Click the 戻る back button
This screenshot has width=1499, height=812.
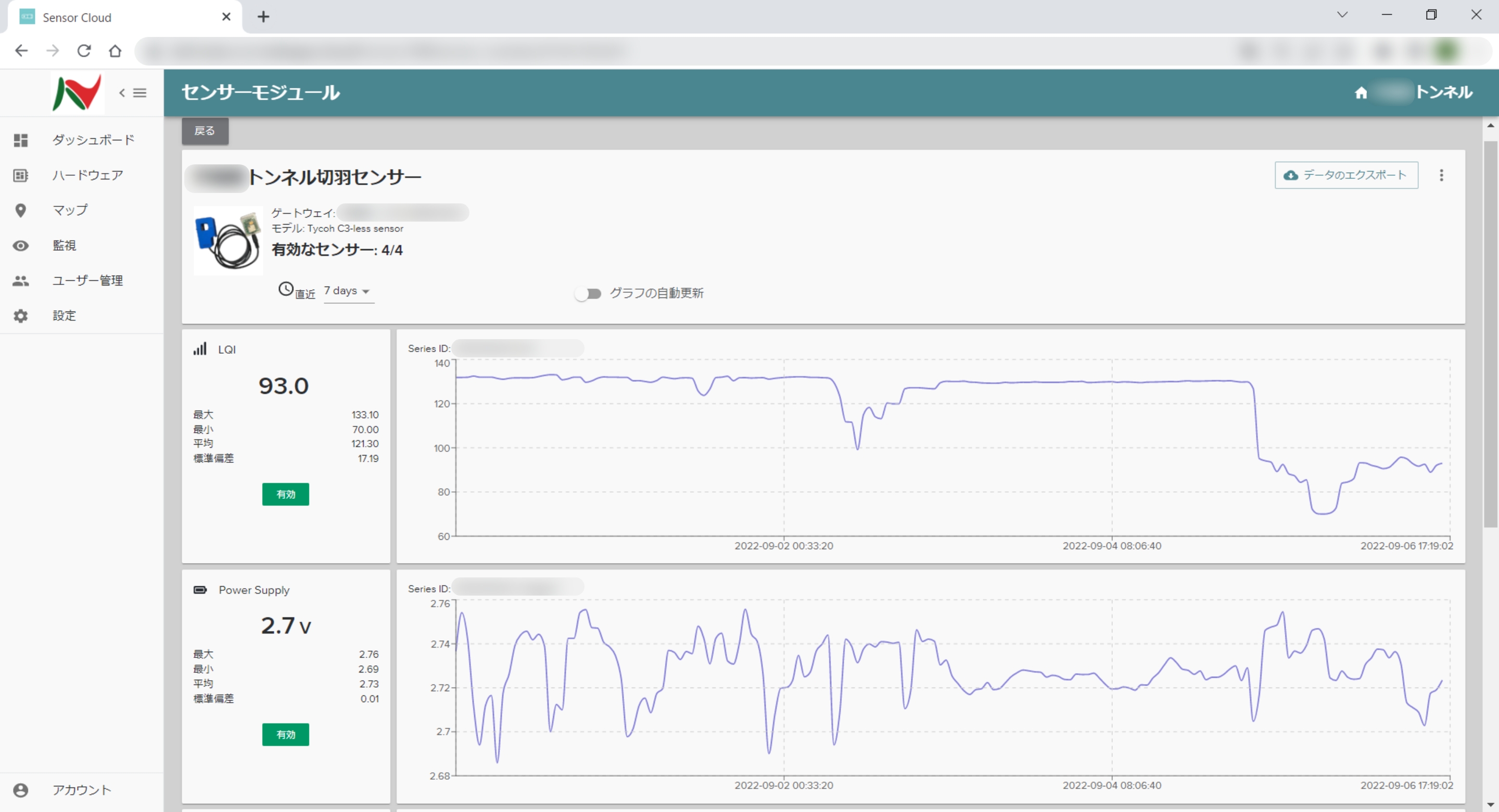205,131
